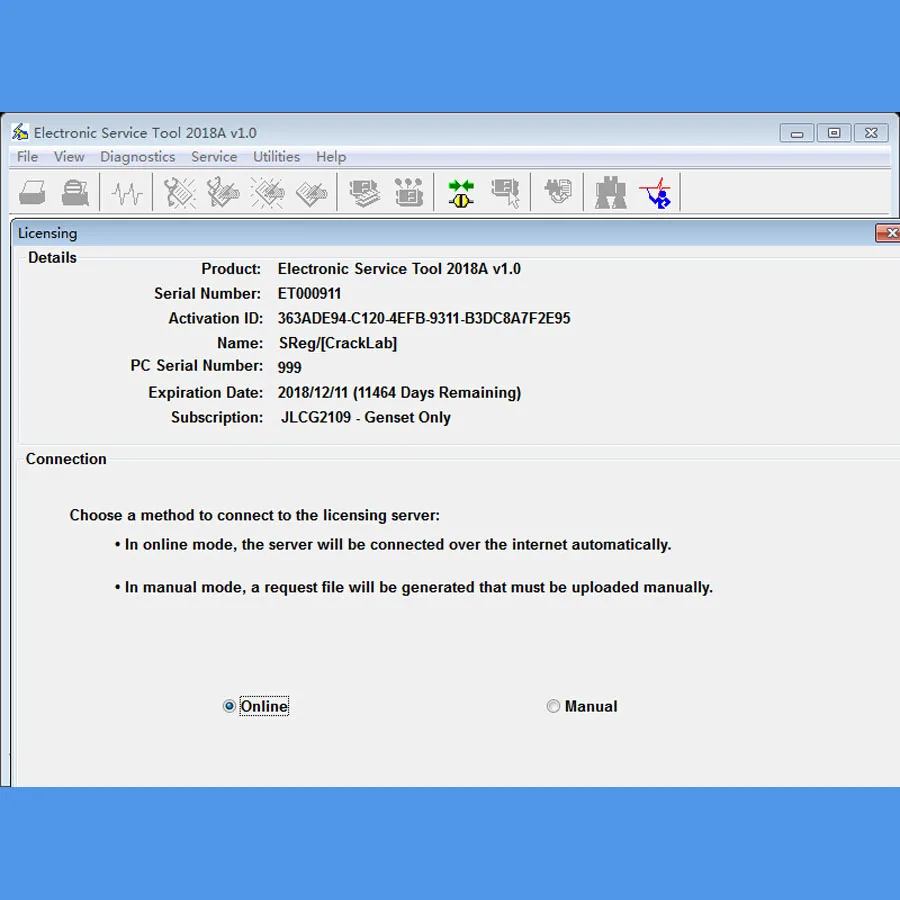Select the Online connection radio button
The image size is (900, 900).
(x=229, y=706)
